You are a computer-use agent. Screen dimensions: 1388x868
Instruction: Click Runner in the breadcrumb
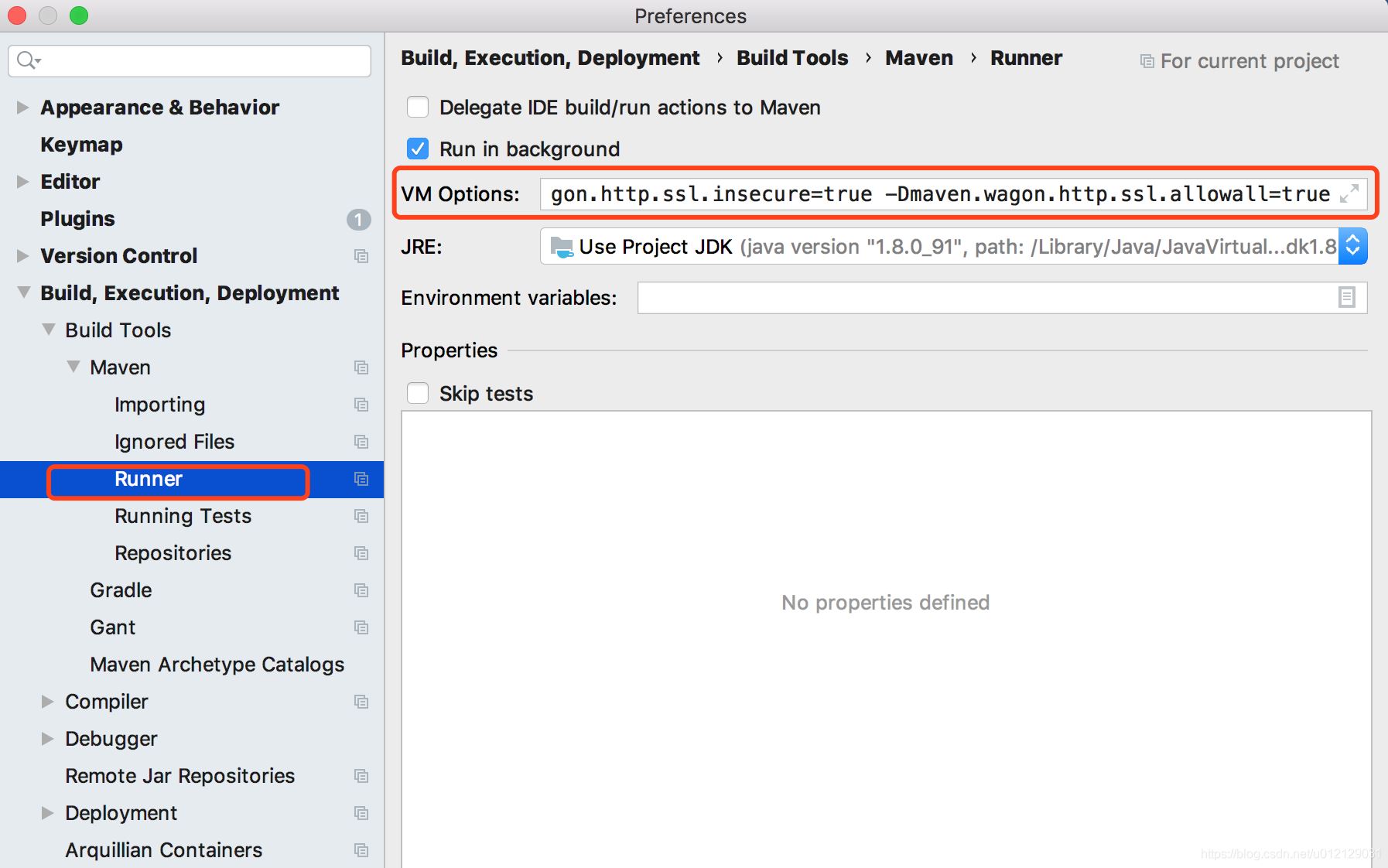pos(1027,58)
